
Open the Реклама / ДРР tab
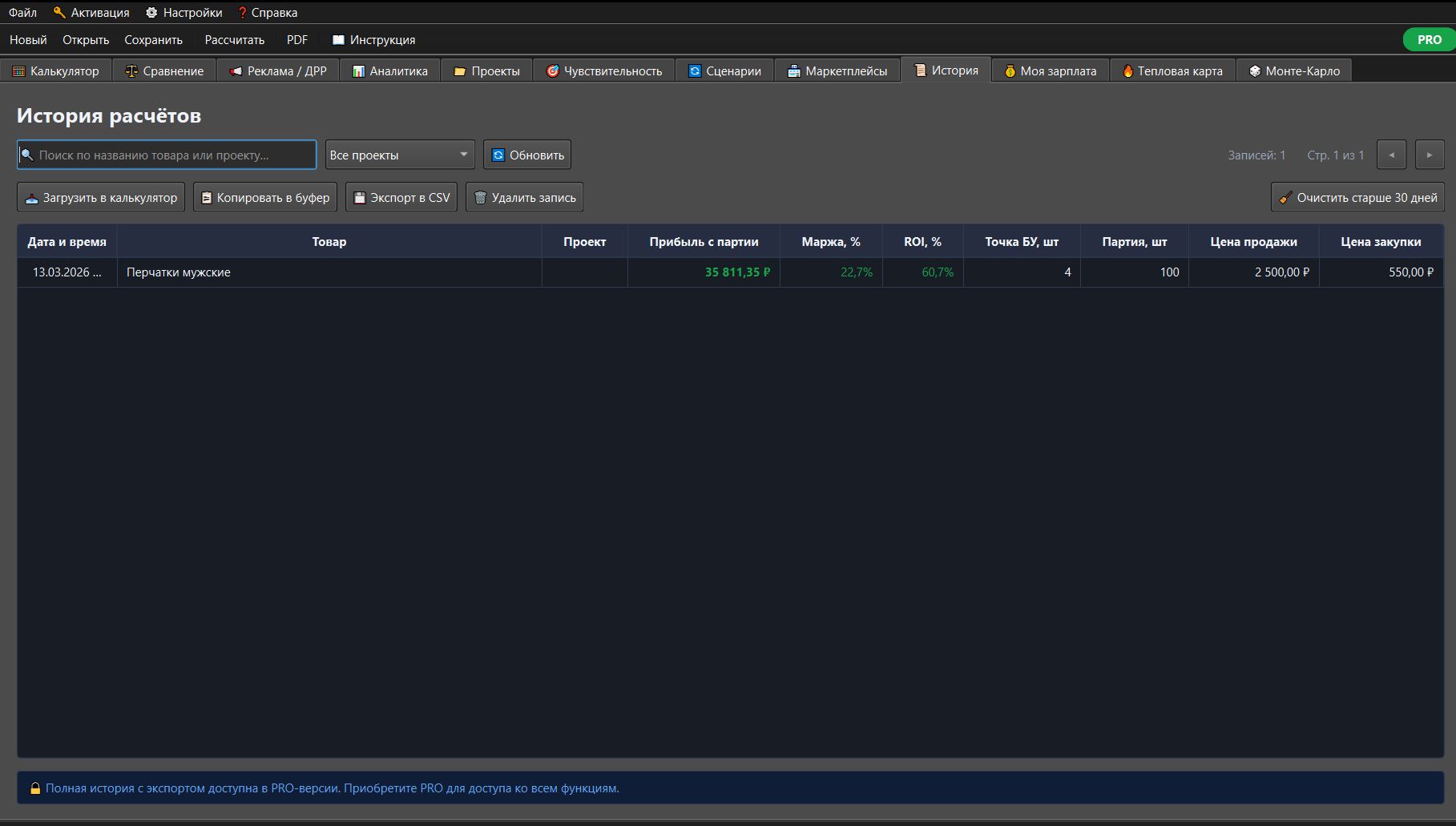(278, 71)
